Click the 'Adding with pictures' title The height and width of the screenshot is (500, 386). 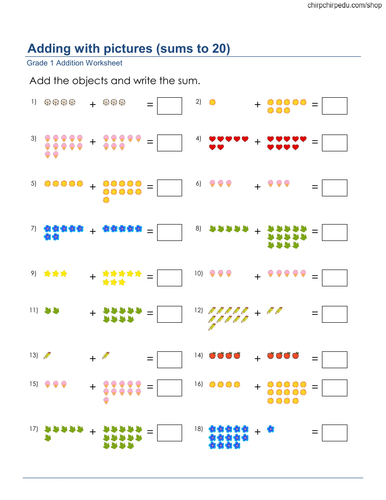pyautogui.click(x=129, y=48)
